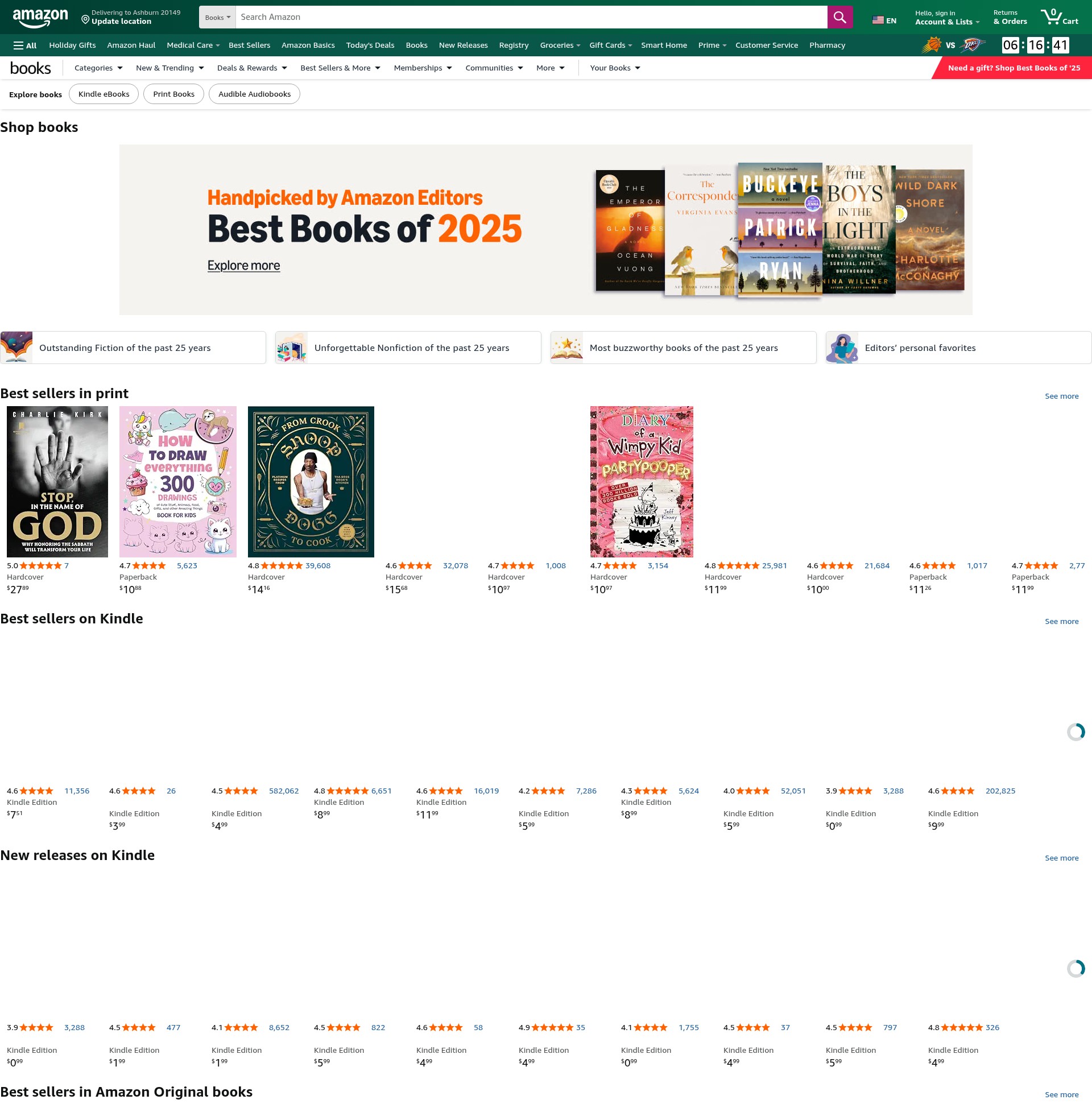Click See more for Best sellers on Kindle
This screenshot has height=1116, width=1092.
click(1062, 622)
